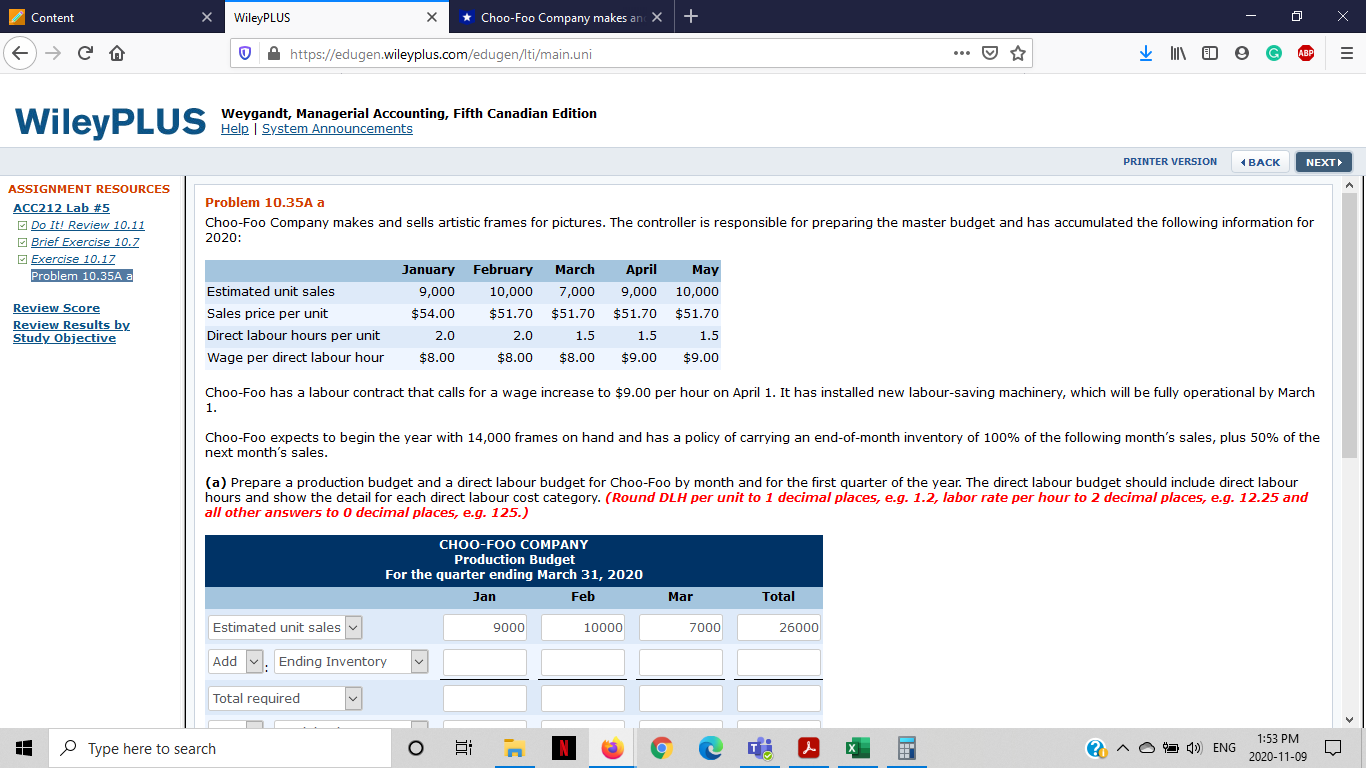Open Task View on taskbar
The width and height of the screenshot is (1366, 768).
click(x=464, y=748)
